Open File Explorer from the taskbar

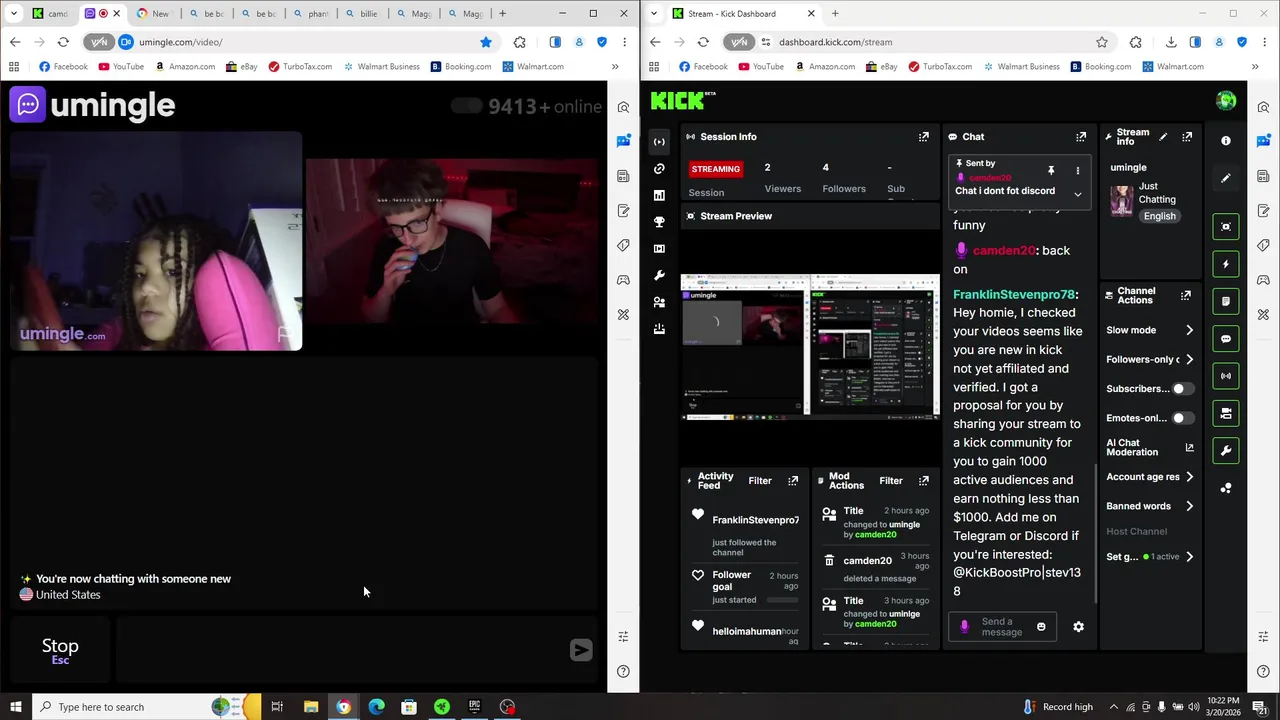pos(310,707)
